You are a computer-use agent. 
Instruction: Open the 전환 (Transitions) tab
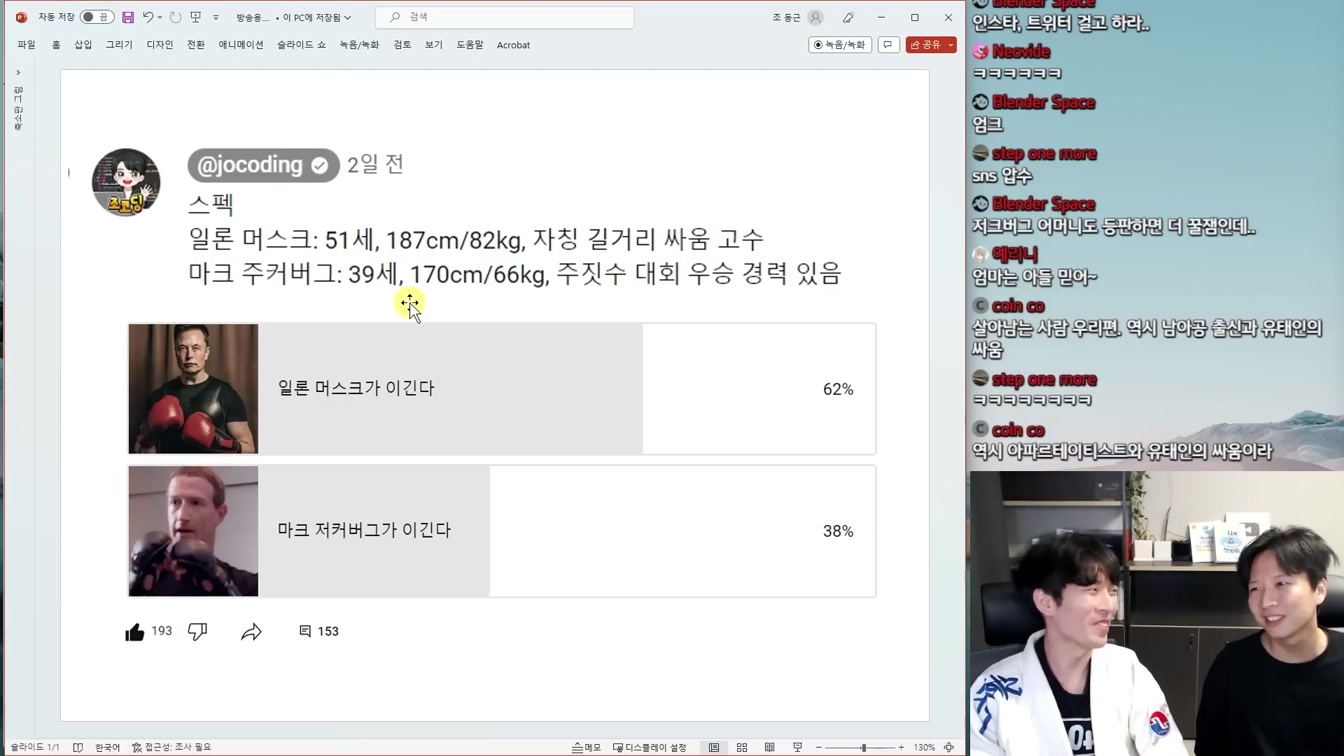click(196, 45)
